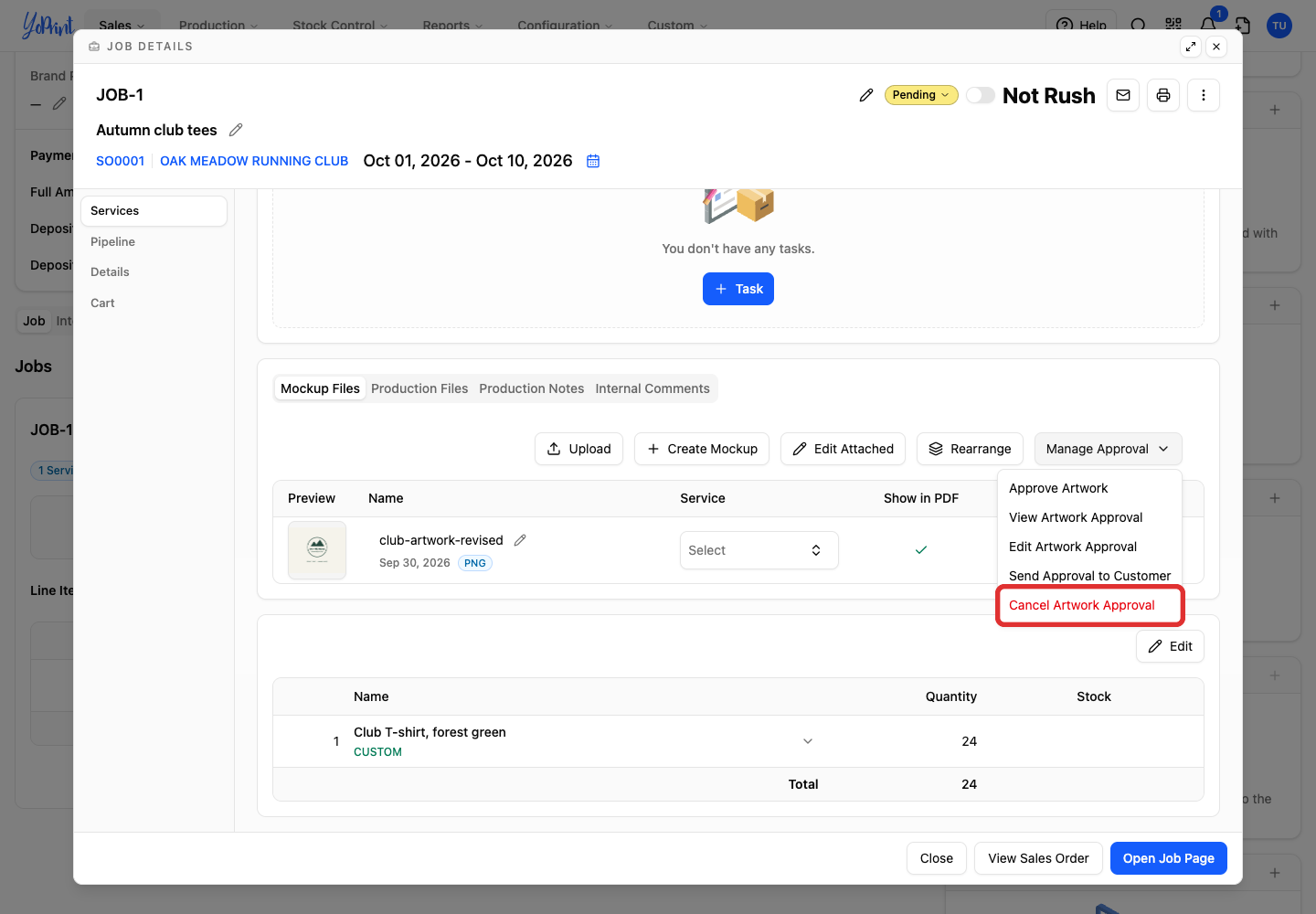Screen dimensions: 1316x914
Task: Click the TU user avatar
Action: tap(1279, 26)
